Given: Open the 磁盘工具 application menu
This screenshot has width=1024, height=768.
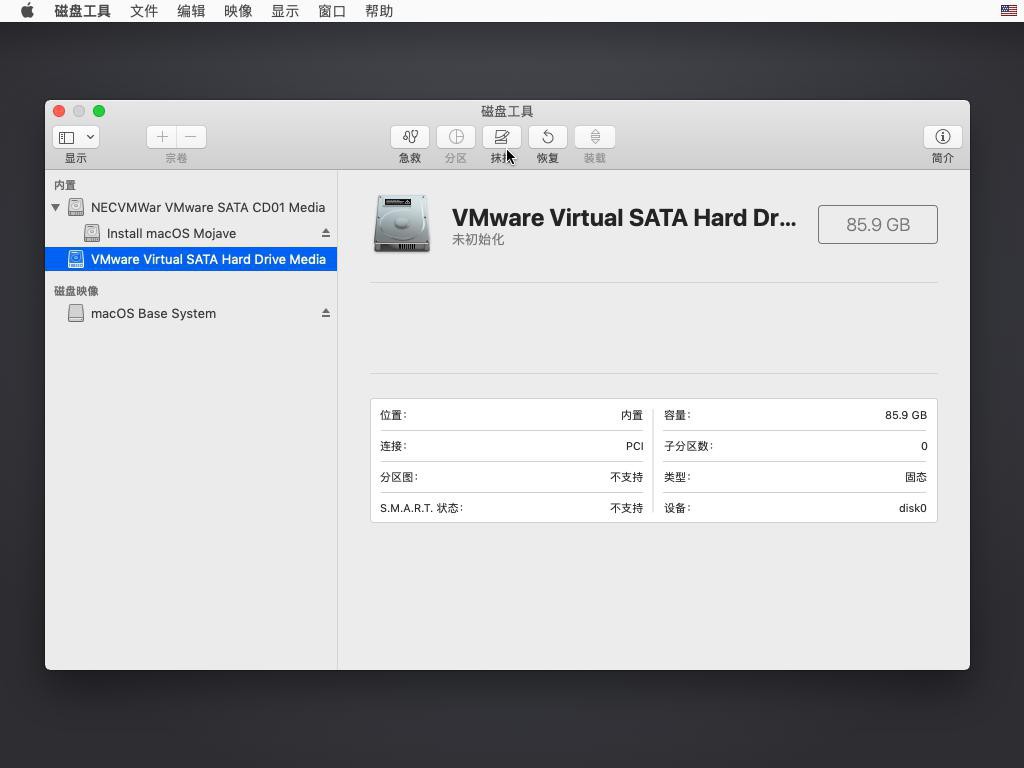Looking at the screenshot, I should [82, 11].
